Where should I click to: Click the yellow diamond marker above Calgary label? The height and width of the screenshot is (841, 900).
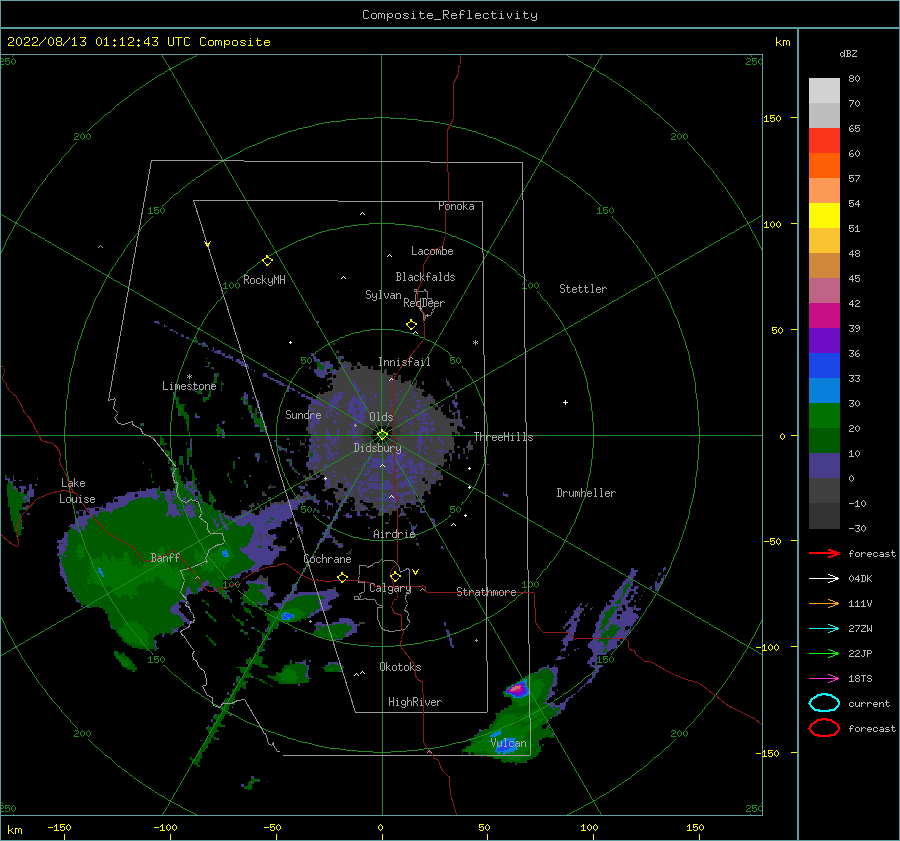tap(395, 576)
